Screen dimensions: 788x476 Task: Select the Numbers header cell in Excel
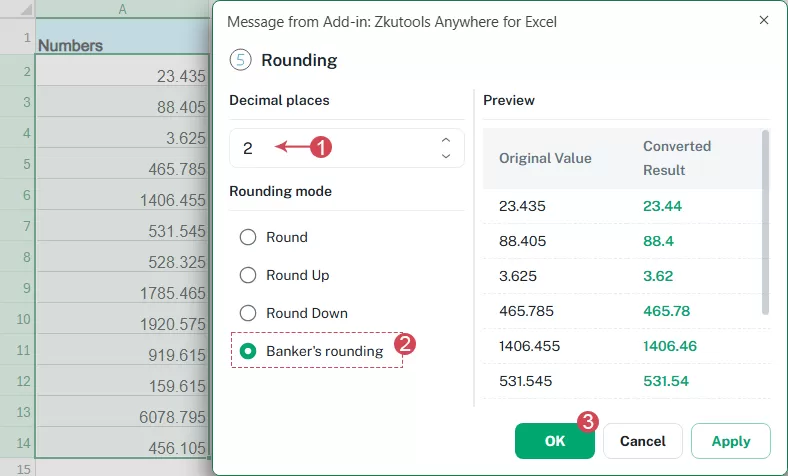(x=123, y=36)
